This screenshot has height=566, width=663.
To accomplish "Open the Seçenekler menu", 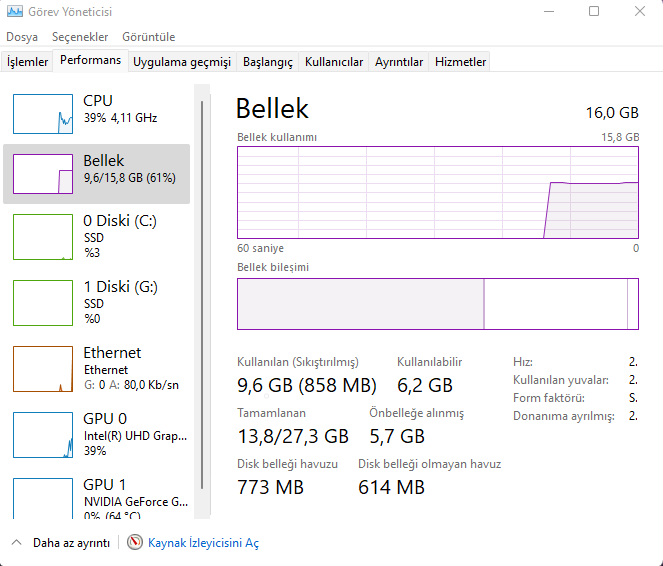I will tap(80, 37).
